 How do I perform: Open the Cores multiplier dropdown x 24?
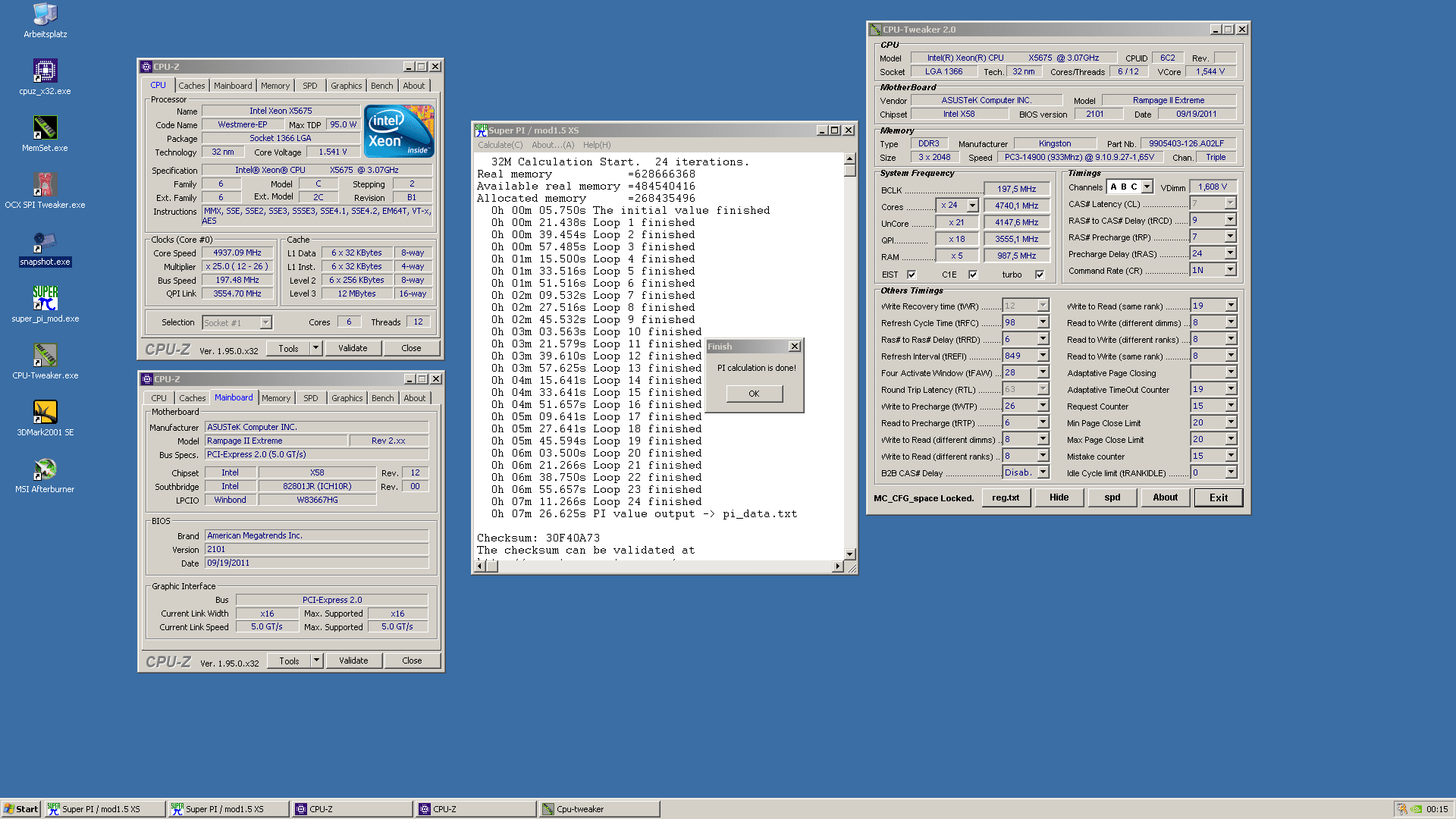pyautogui.click(x=972, y=206)
